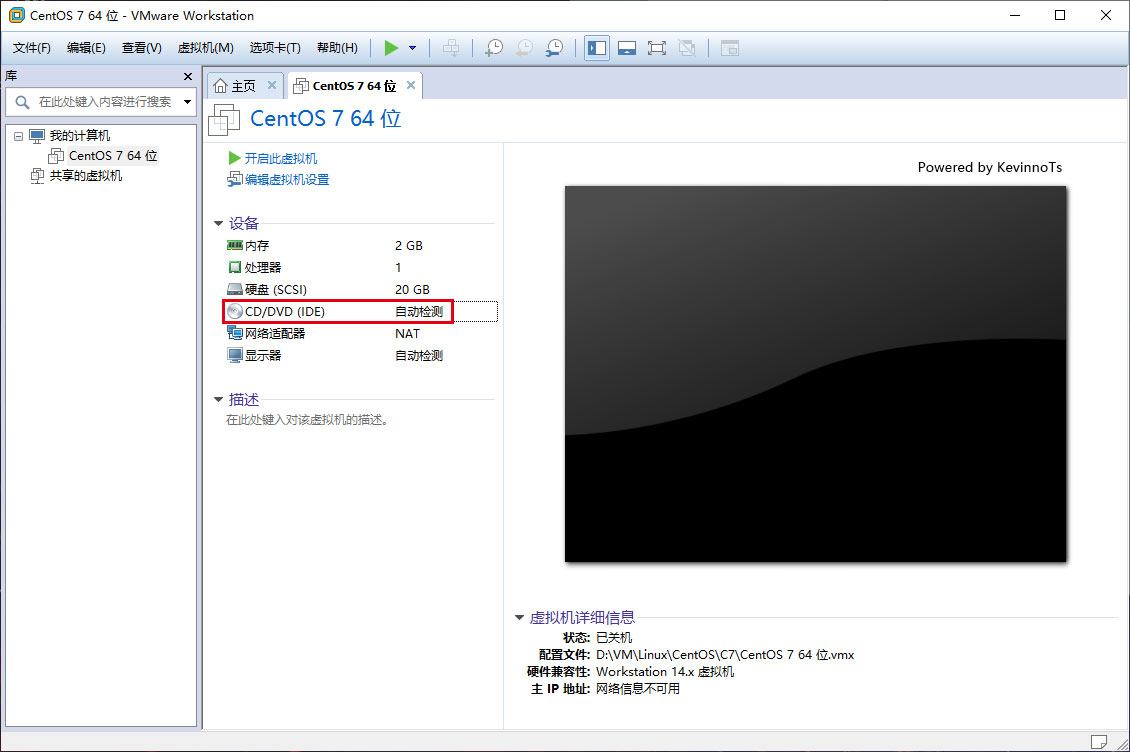Click the network adapter icon beside 网络适配器
The image size is (1130, 752).
[235, 333]
